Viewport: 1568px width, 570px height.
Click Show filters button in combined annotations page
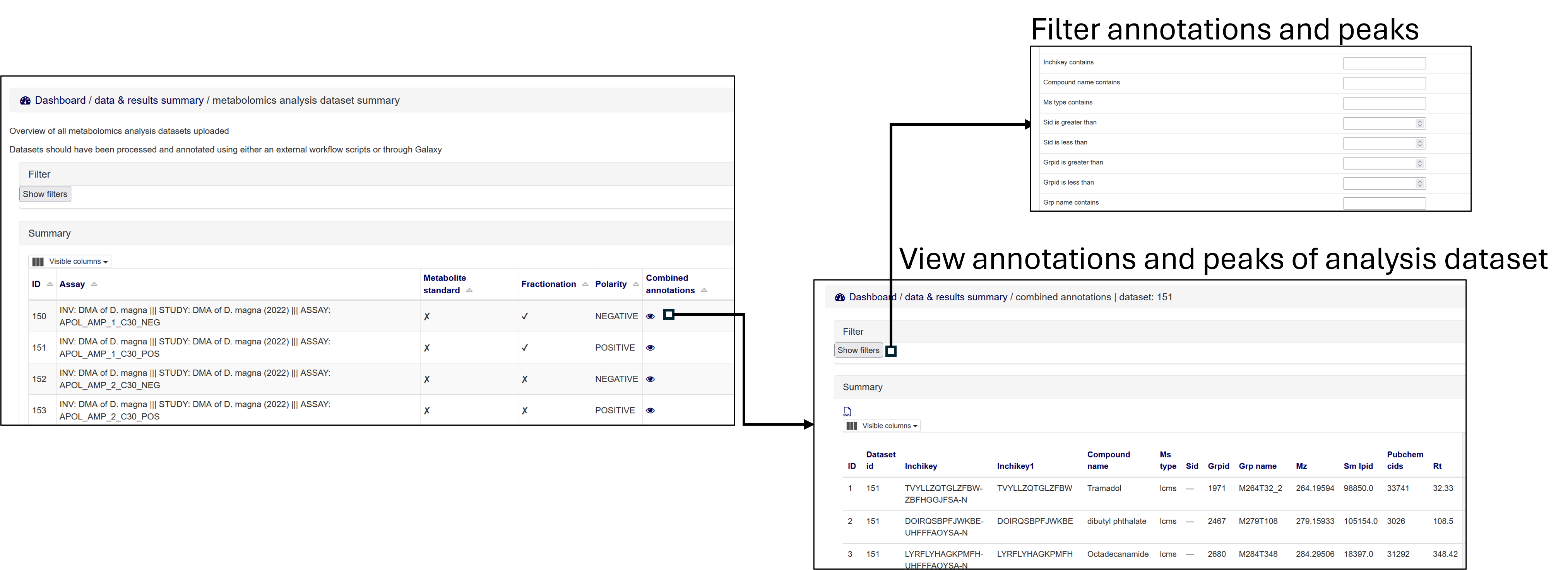coord(858,350)
